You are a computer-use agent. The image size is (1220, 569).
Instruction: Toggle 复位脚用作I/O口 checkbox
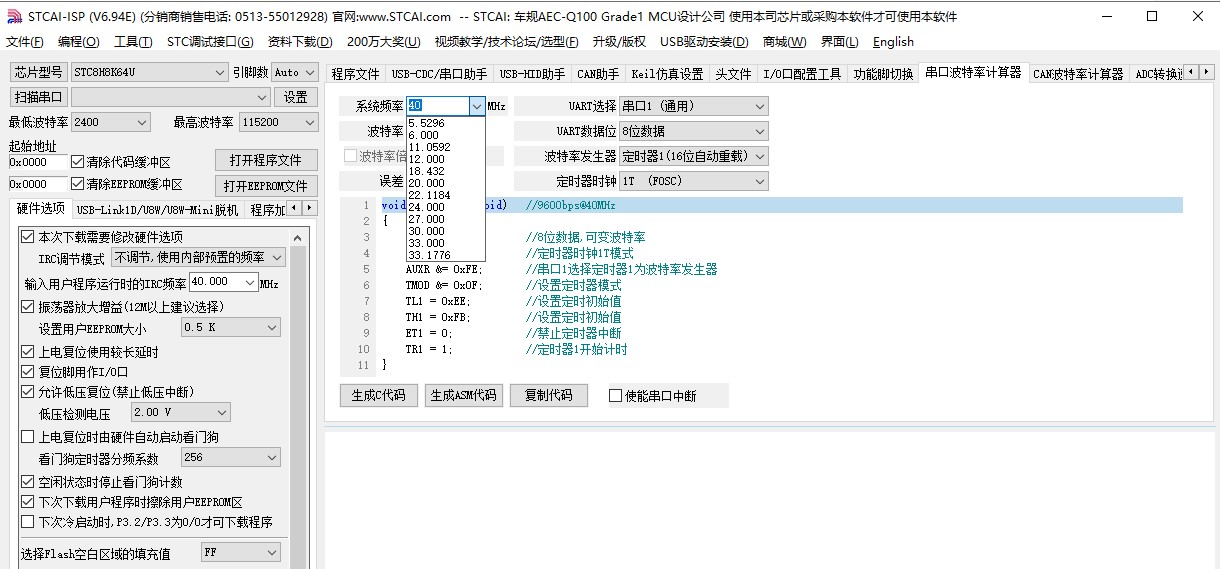28,372
